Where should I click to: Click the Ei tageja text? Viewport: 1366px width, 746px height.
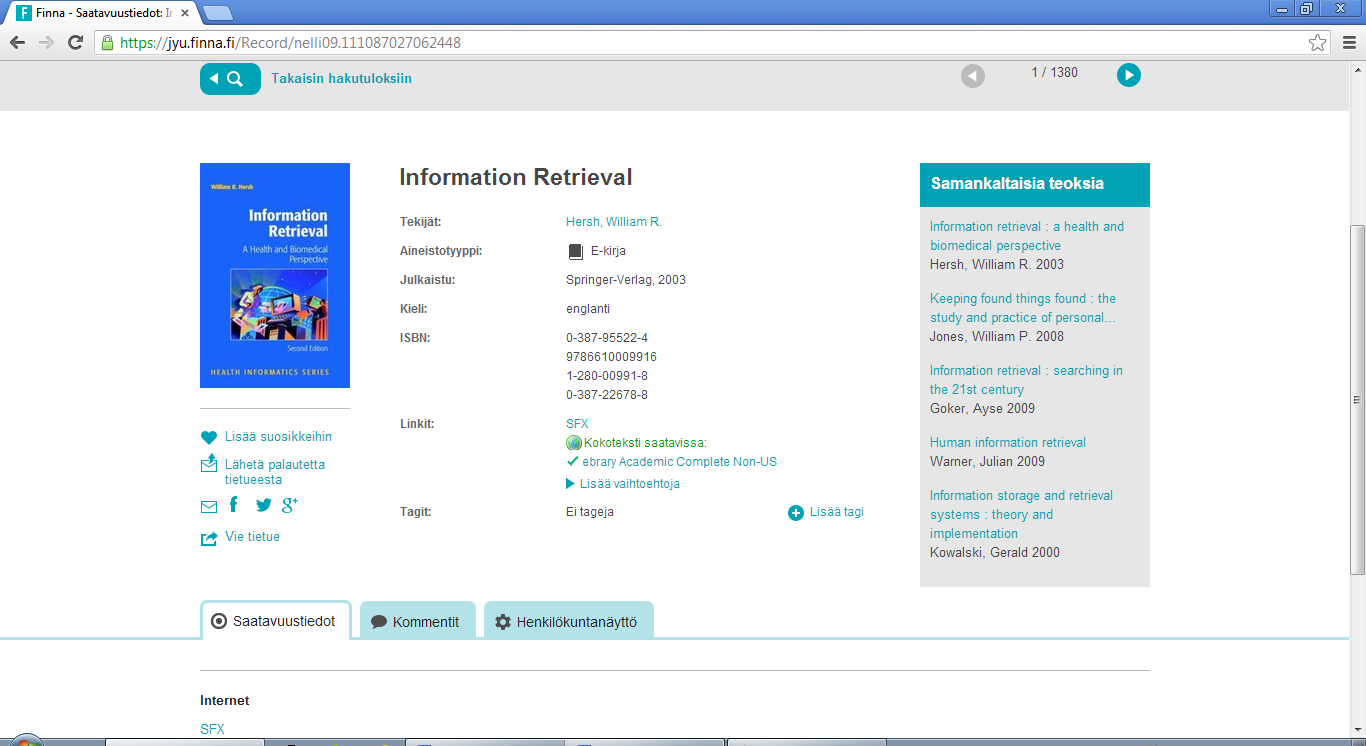pos(590,512)
